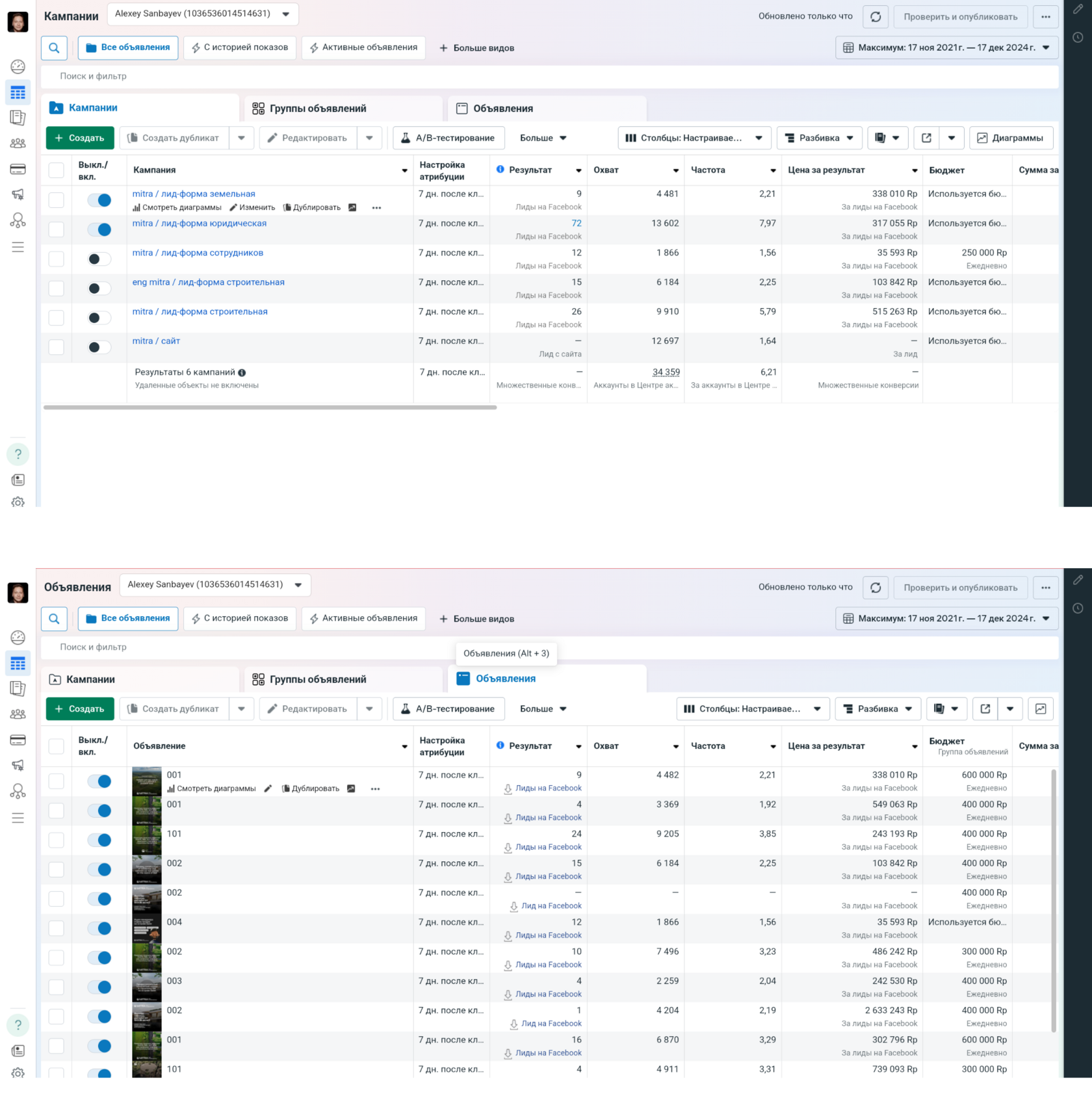Click the search magnifier in Объявления view
The width and height of the screenshot is (1092, 1105).
(x=54, y=619)
